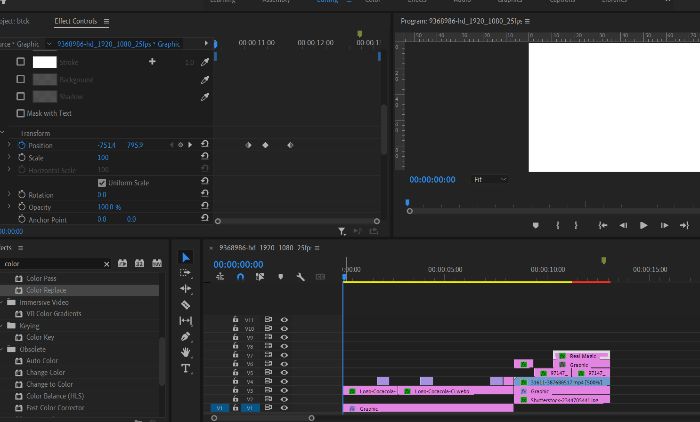Open timeline display settings wrench
The image size is (700, 422).
click(x=300, y=277)
